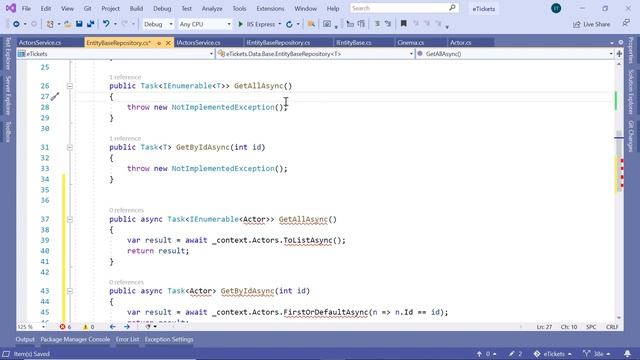Viewport: 640px width, 360px height.
Task: Switch to the IEntityBaseRepository.cs tab
Action: (x=278, y=42)
